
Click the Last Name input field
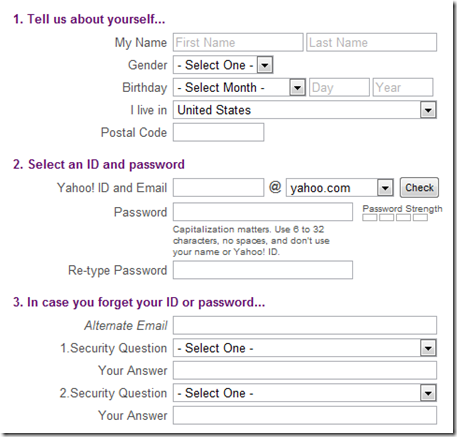coord(371,42)
